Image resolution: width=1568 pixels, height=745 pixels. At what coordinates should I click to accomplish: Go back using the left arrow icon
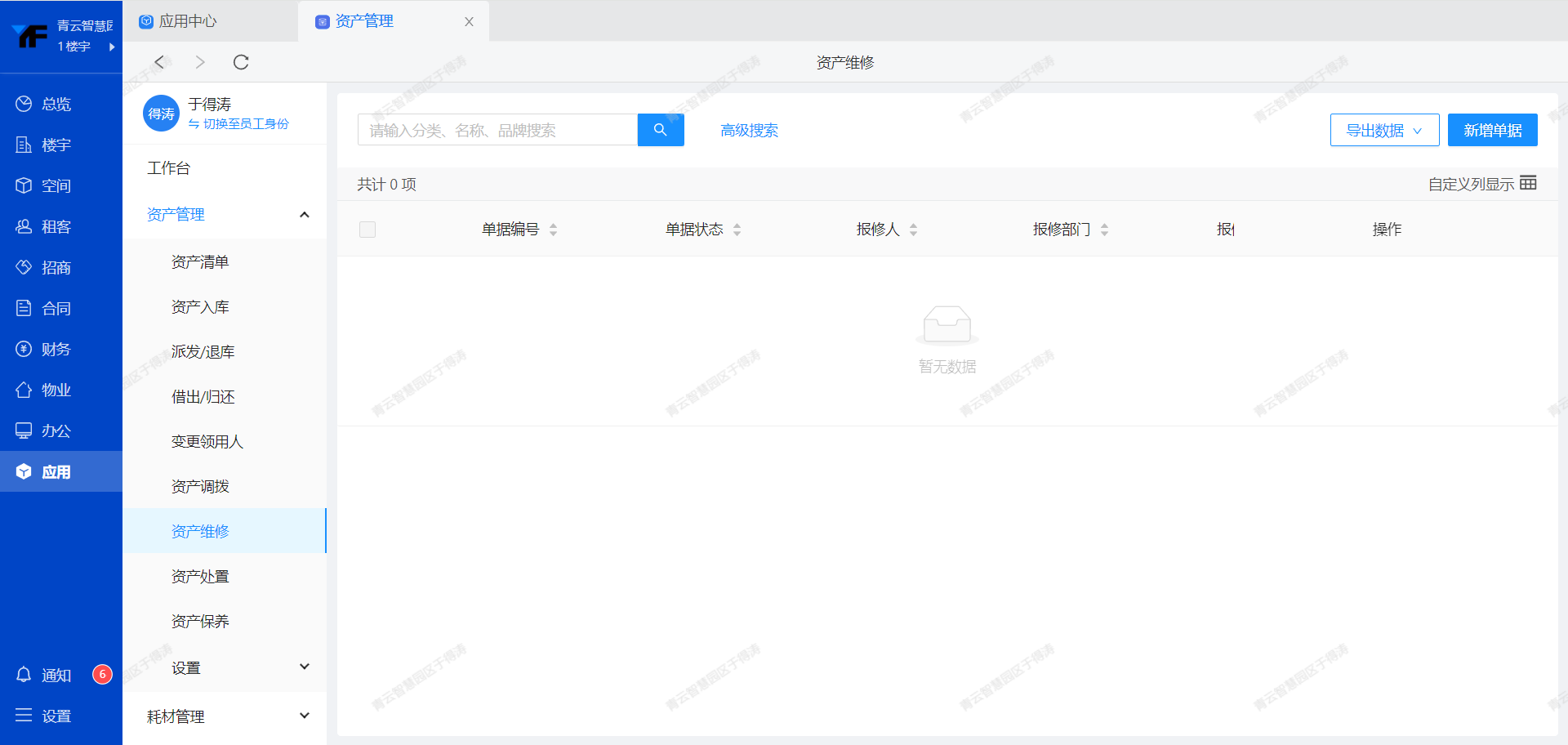(x=160, y=62)
